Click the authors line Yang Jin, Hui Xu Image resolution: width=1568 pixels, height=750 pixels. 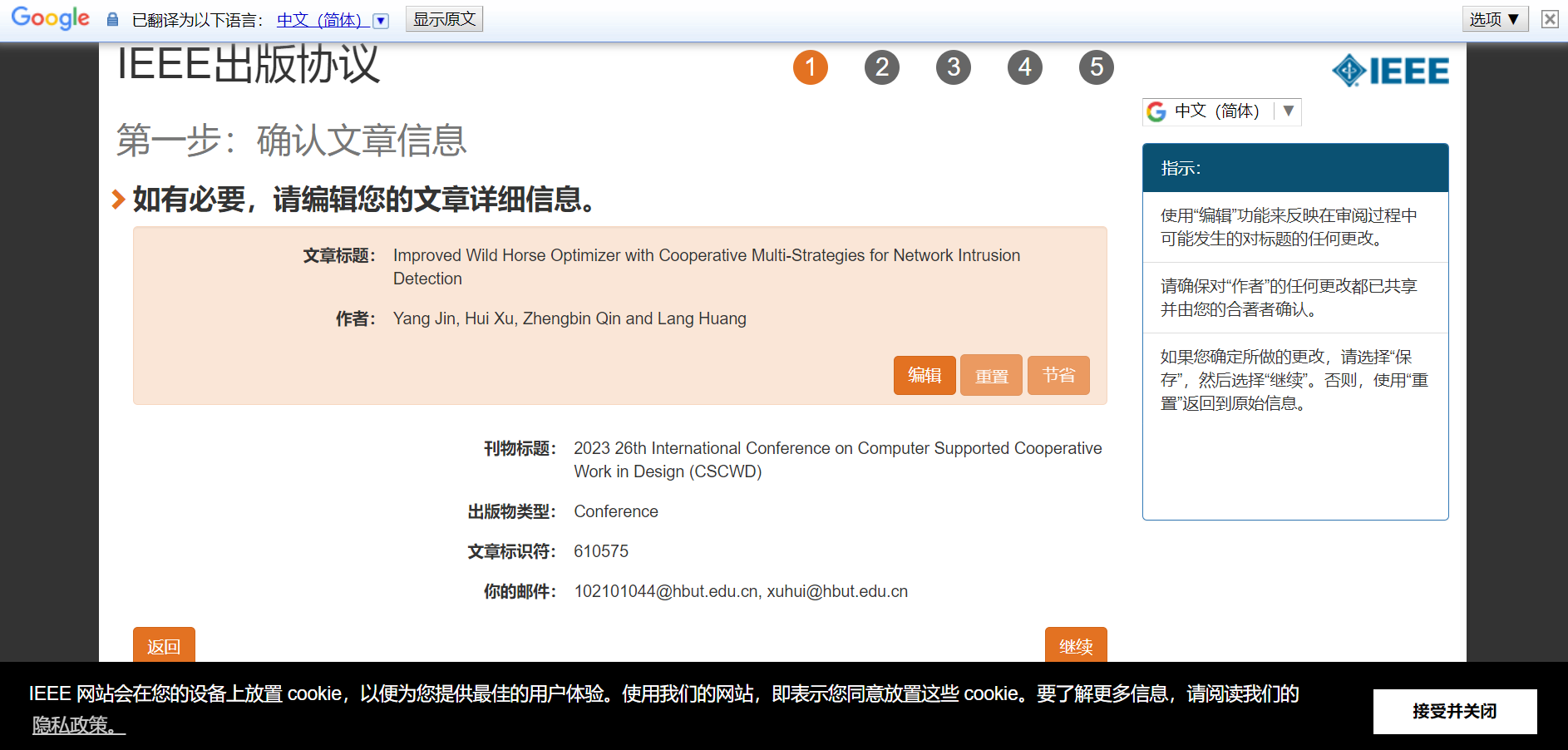click(570, 318)
